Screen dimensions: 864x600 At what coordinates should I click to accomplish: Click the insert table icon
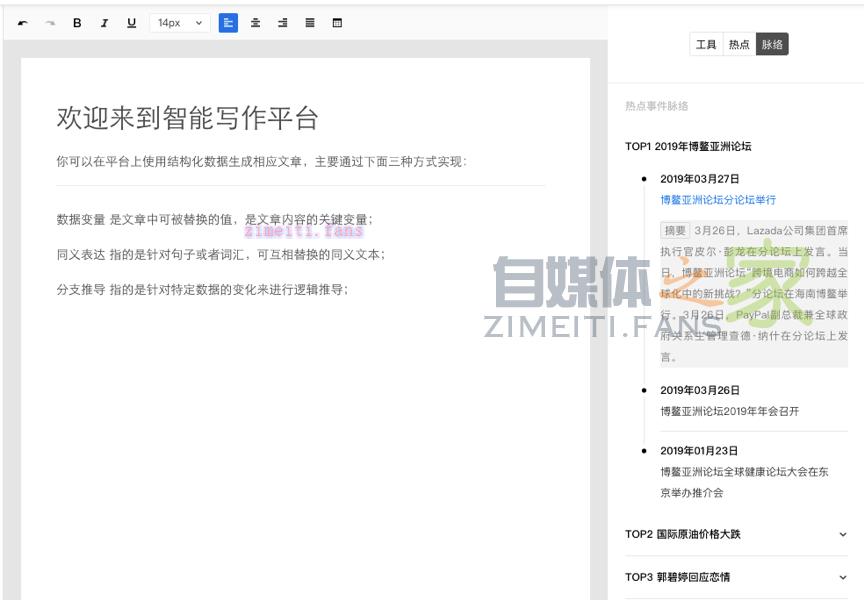click(337, 23)
